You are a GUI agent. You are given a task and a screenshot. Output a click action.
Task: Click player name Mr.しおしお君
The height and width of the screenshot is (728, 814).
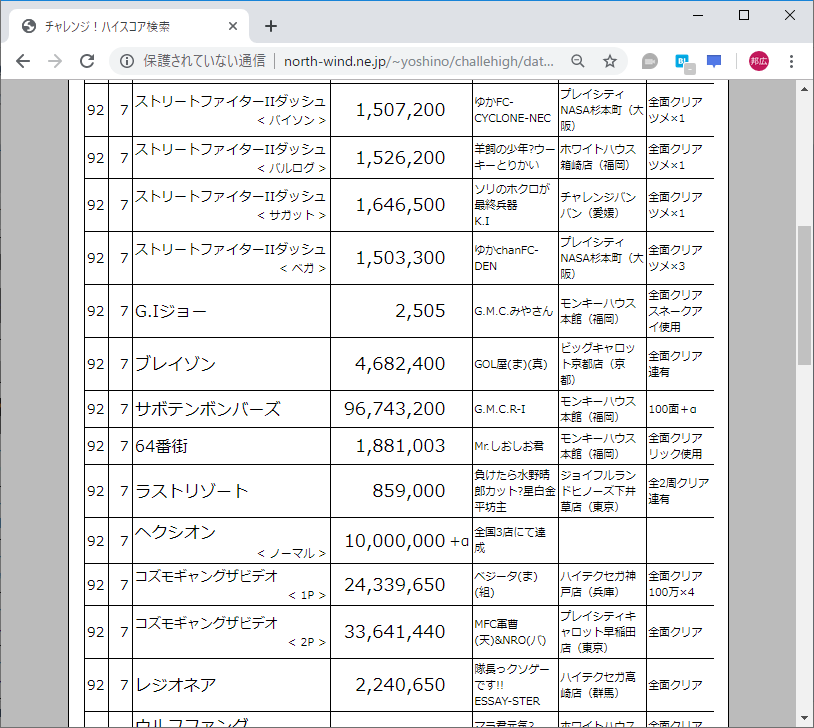[509, 446]
